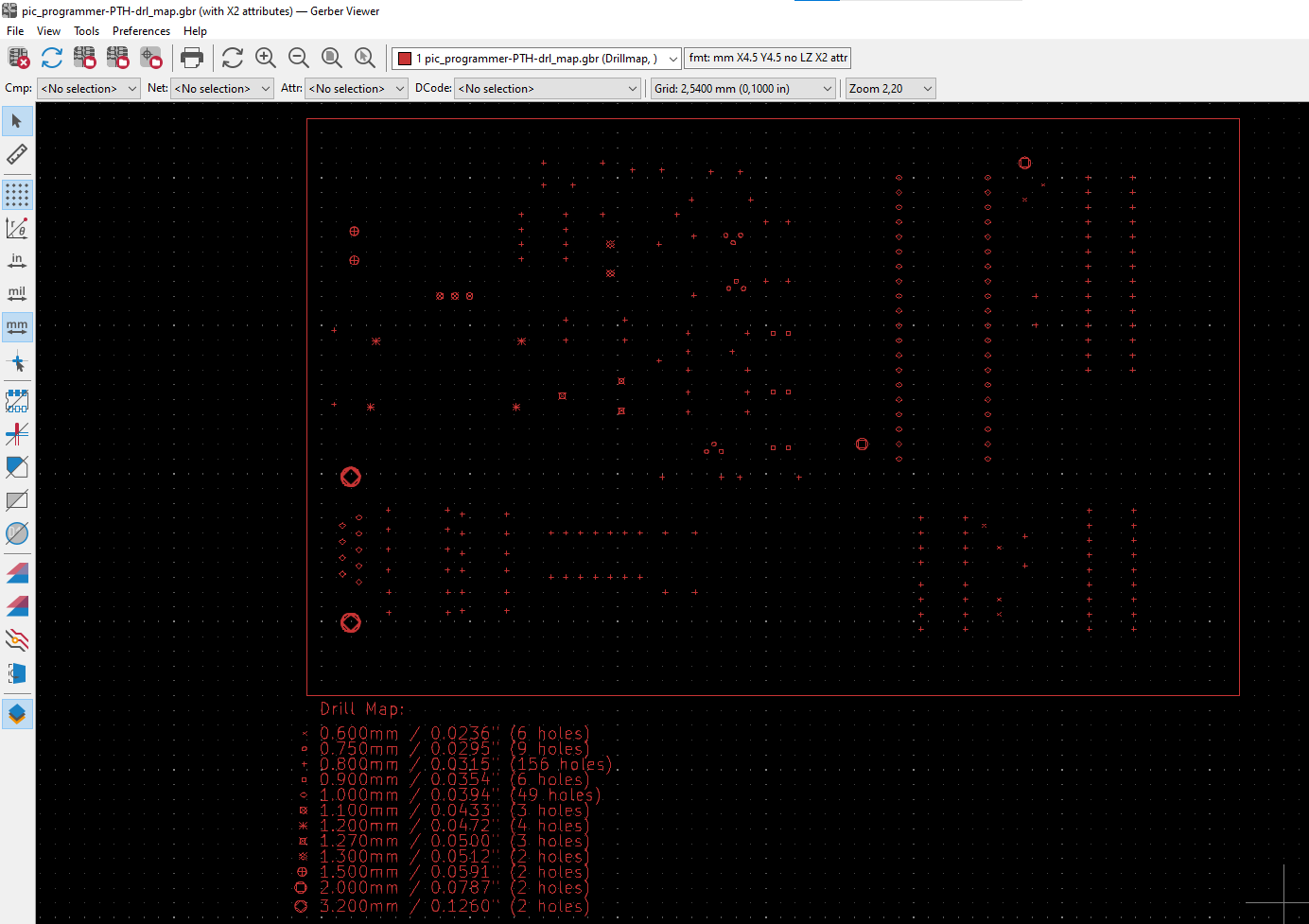
Task: Click the 0.600mm 6 holes legend row
Action: pos(445,733)
